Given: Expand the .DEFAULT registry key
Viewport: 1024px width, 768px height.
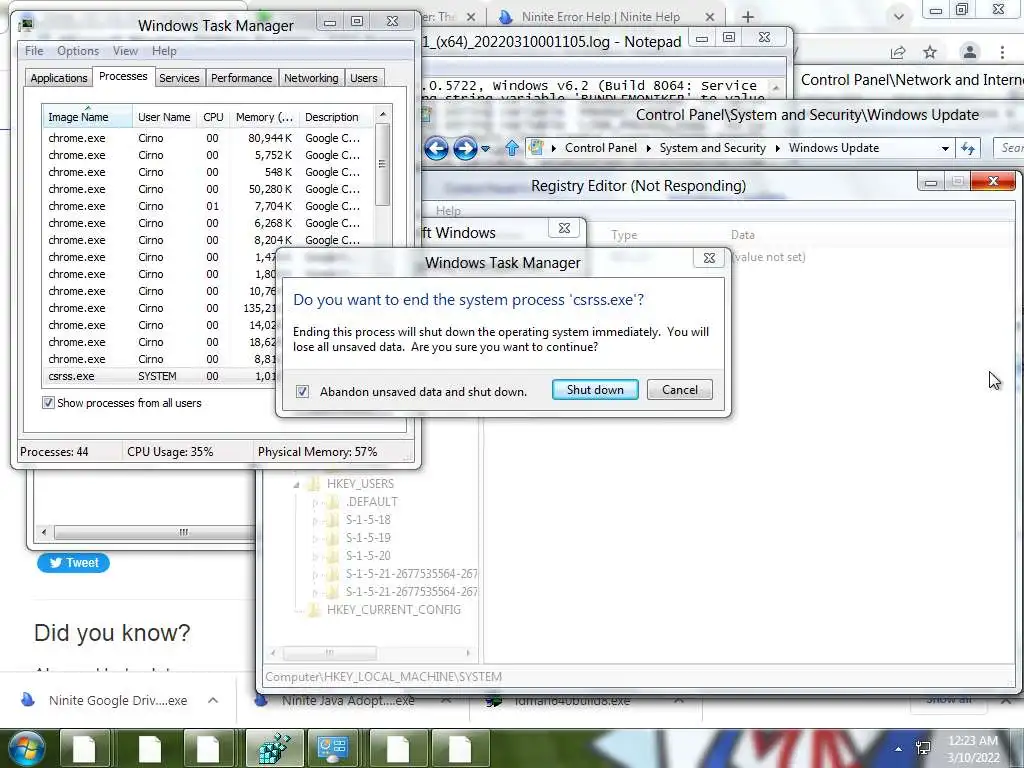Looking at the screenshot, I should click(315, 502).
